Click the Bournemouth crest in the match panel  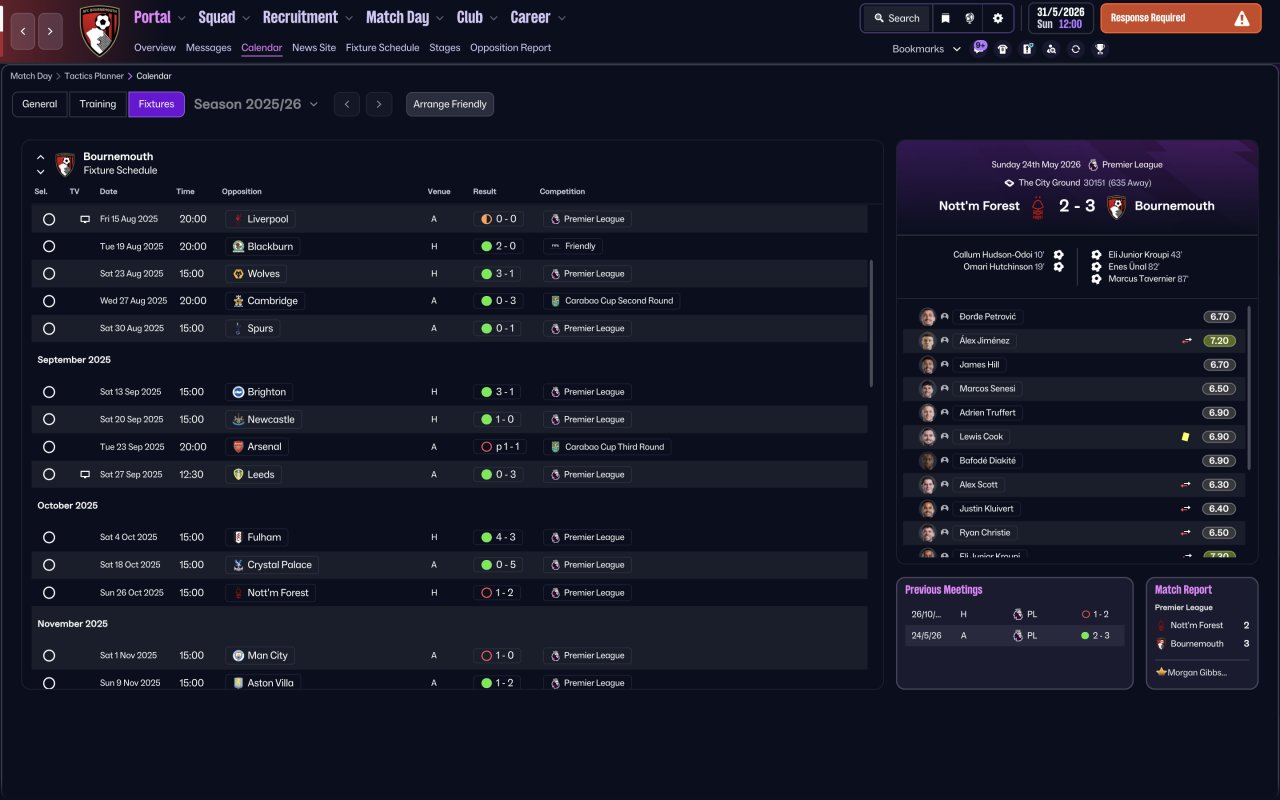(1116, 206)
